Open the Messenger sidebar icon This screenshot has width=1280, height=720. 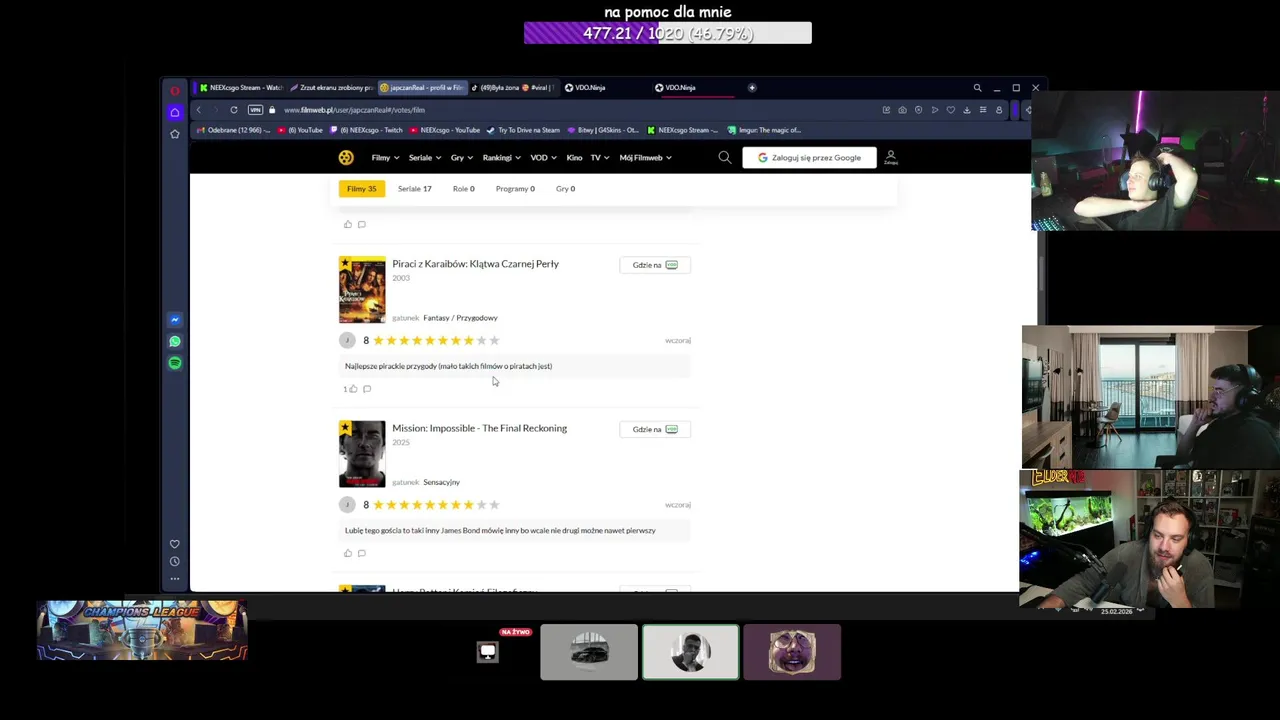tap(175, 320)
